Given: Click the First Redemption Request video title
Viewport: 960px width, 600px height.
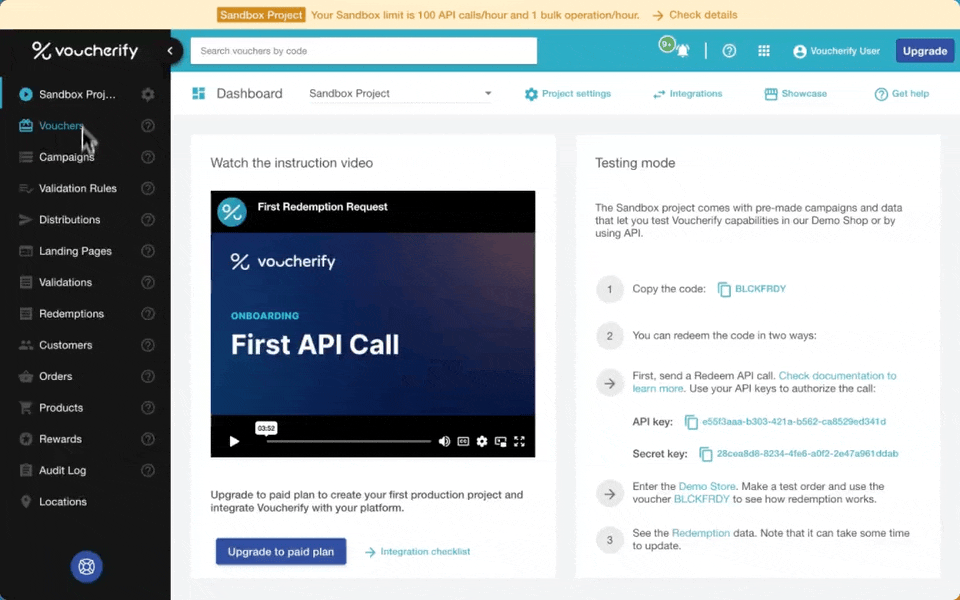Looking at the screenshot, I should pyautogui.click(x=323, y=207).
